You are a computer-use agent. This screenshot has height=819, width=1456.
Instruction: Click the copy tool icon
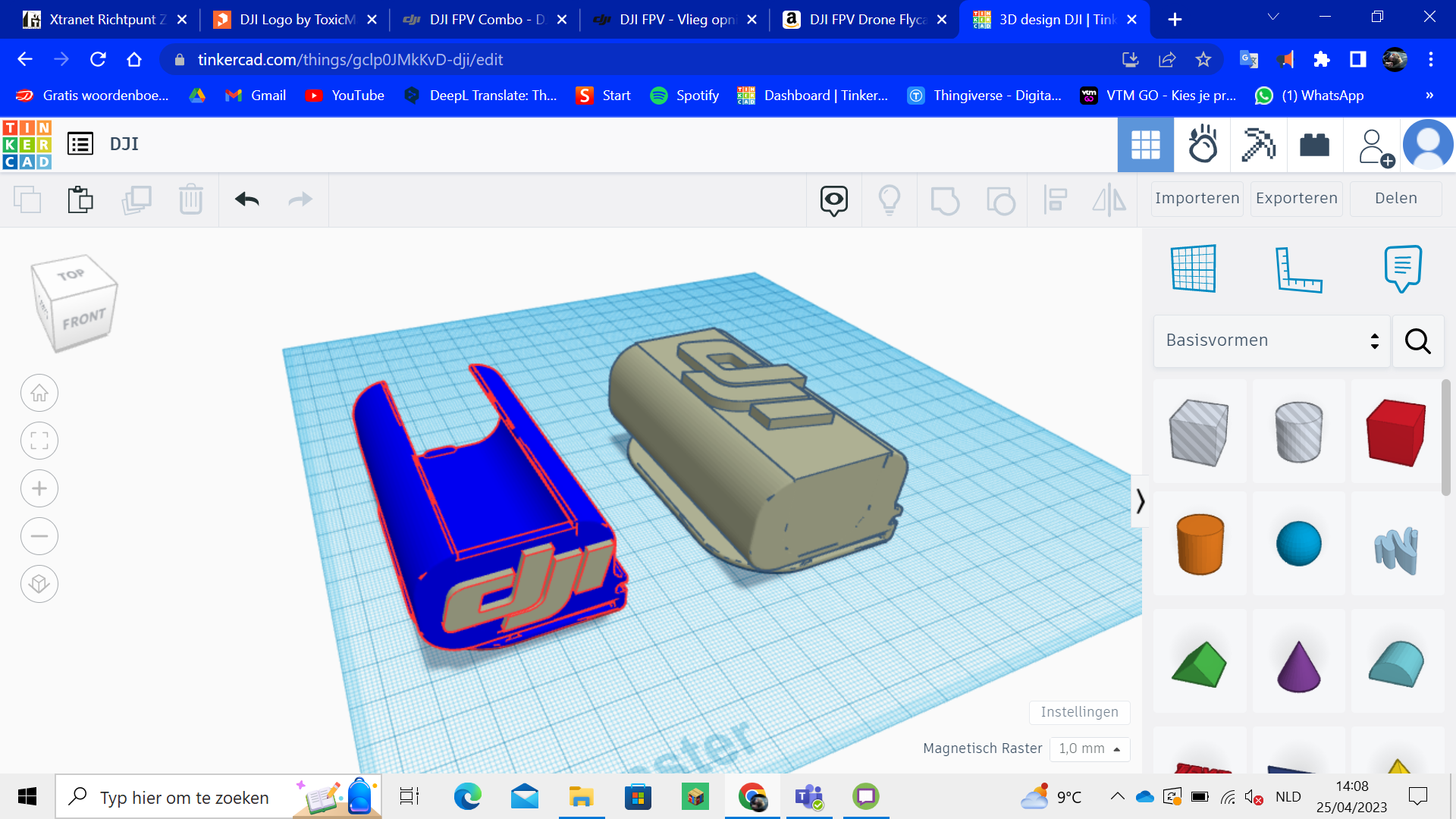(27, 199)
